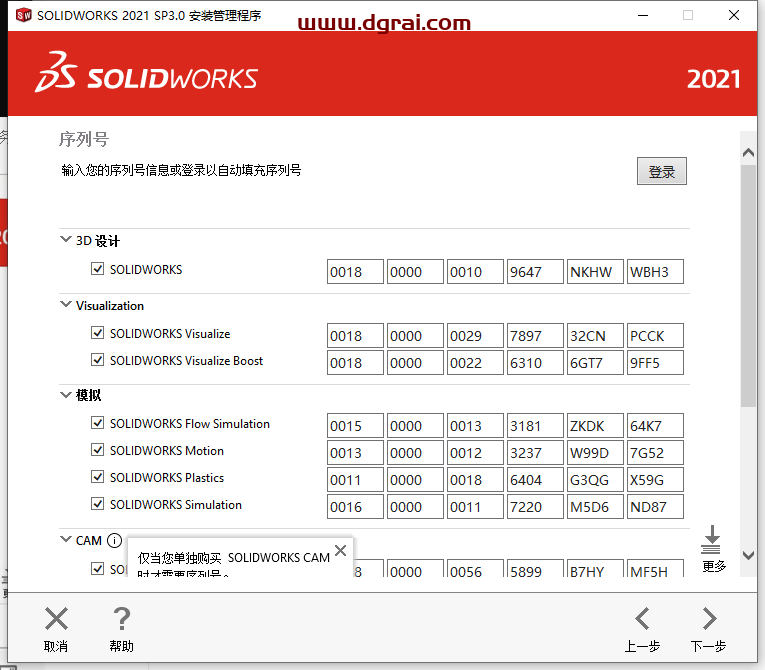
Task: Click the CAM info circle icon
Action: pyautogui.click(x=114, y=541)
